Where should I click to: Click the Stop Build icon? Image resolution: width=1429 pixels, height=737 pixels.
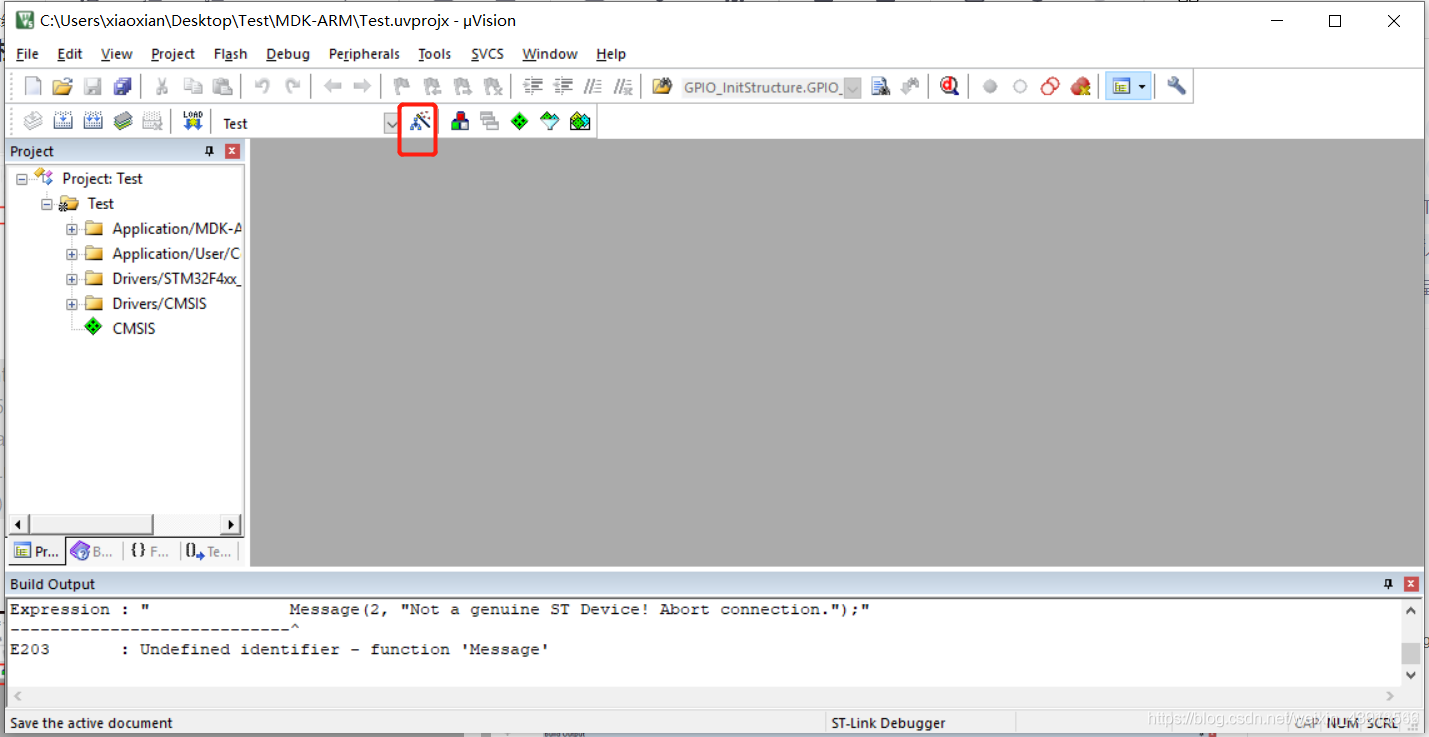pyautogui.click(x=152, y=122)
